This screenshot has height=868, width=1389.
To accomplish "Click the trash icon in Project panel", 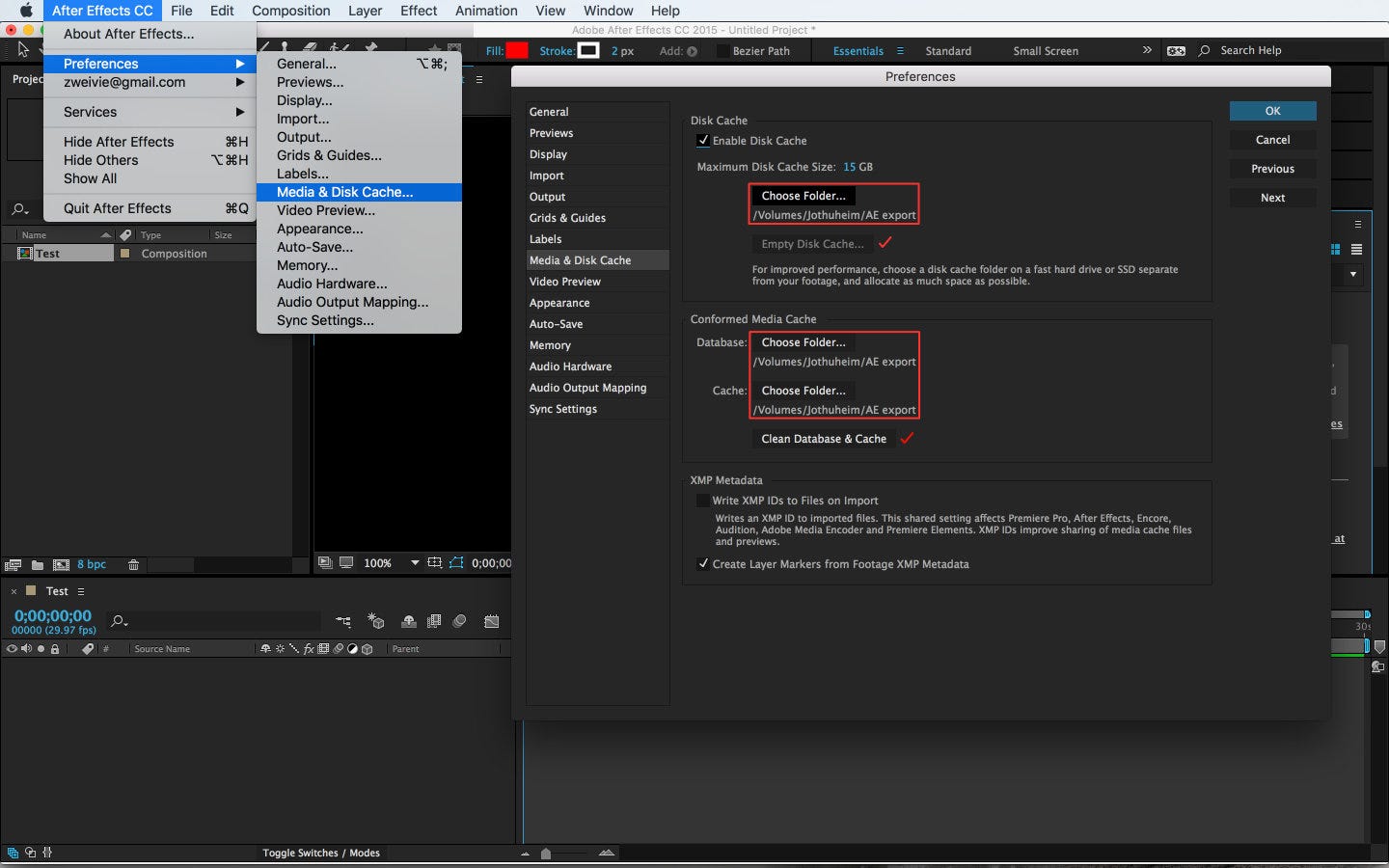I will coord(134,565).
